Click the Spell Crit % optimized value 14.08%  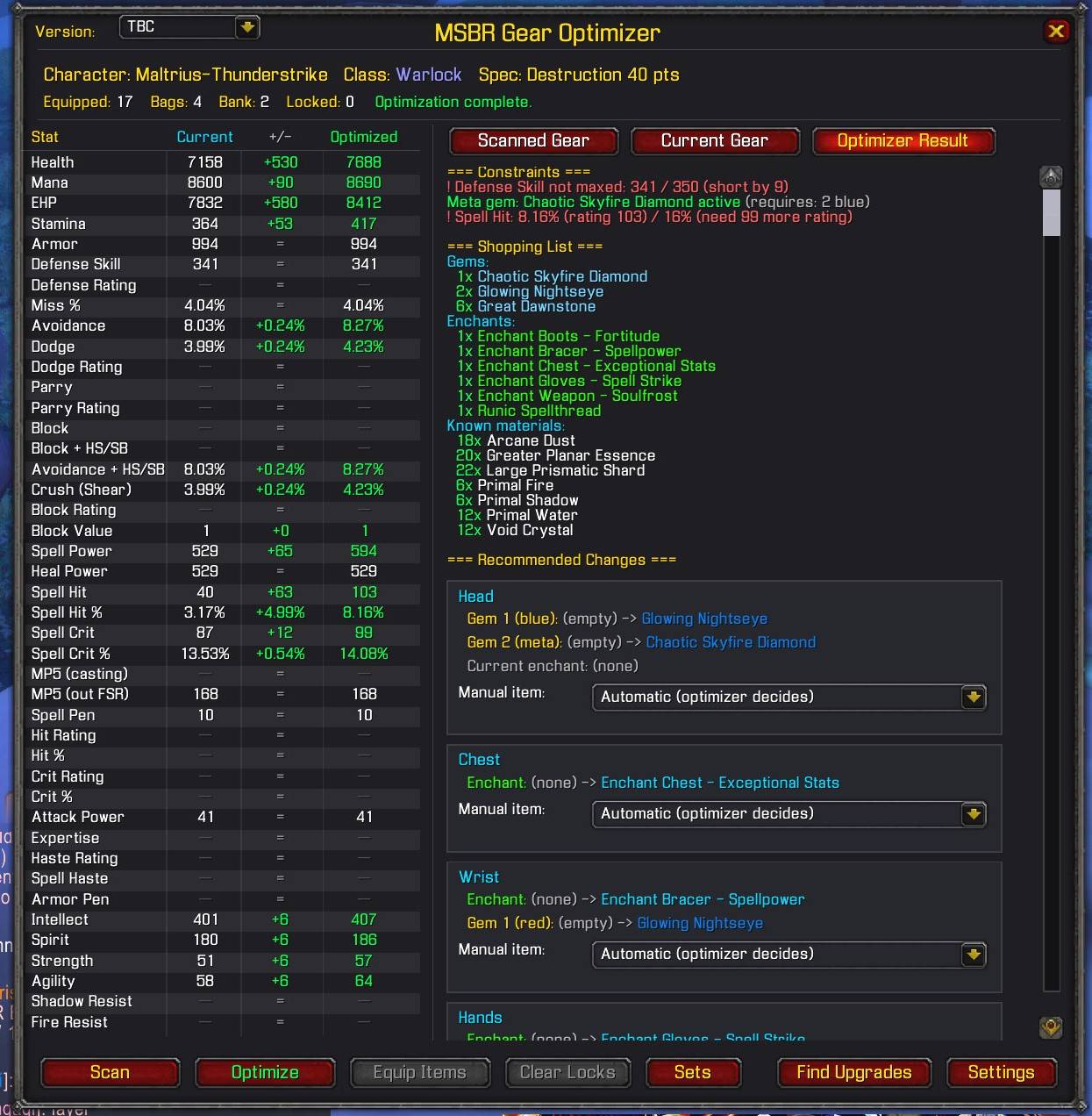coord(363,654)
